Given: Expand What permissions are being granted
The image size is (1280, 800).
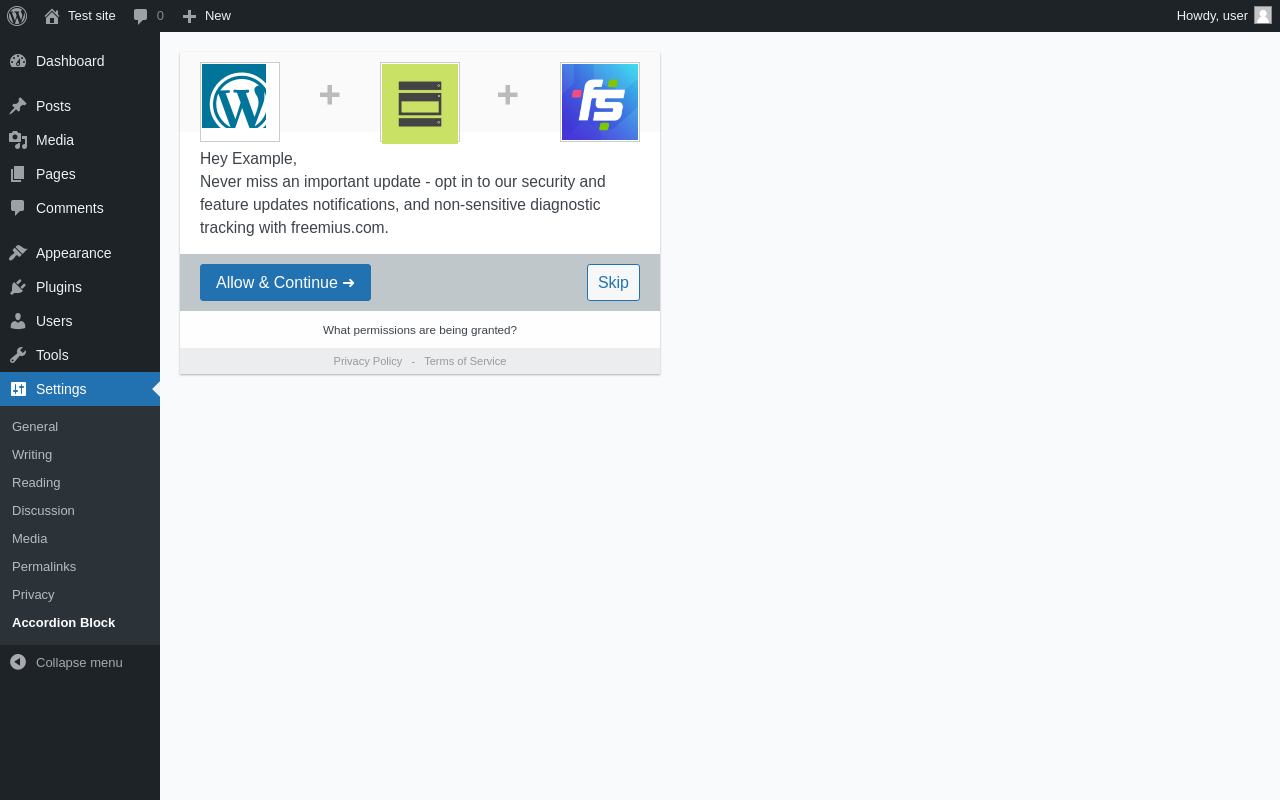Looking at the screenshot, I should click(x=420, y=330).
